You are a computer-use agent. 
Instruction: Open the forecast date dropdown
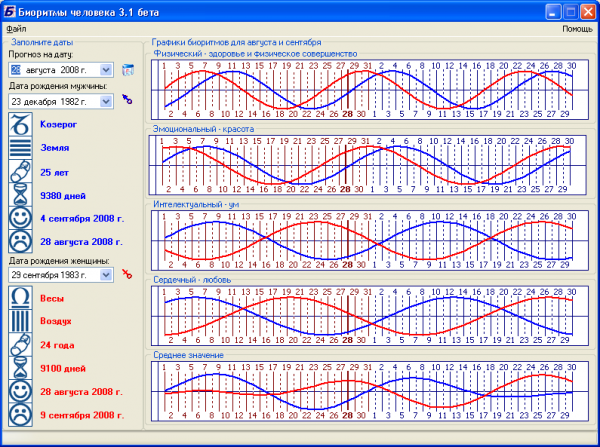pos(107,70)
